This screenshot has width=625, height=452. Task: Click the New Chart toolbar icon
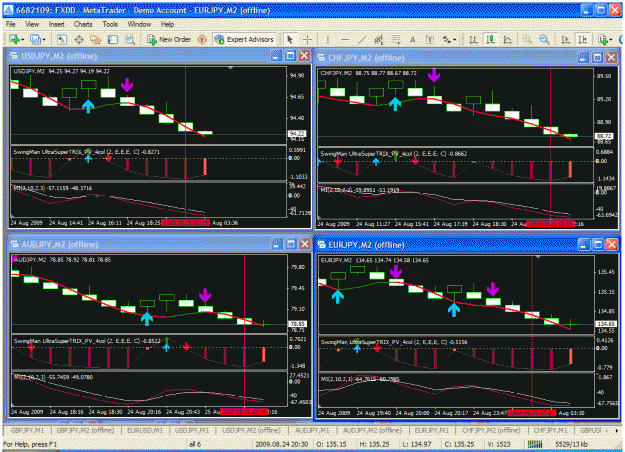coord(14,39)
